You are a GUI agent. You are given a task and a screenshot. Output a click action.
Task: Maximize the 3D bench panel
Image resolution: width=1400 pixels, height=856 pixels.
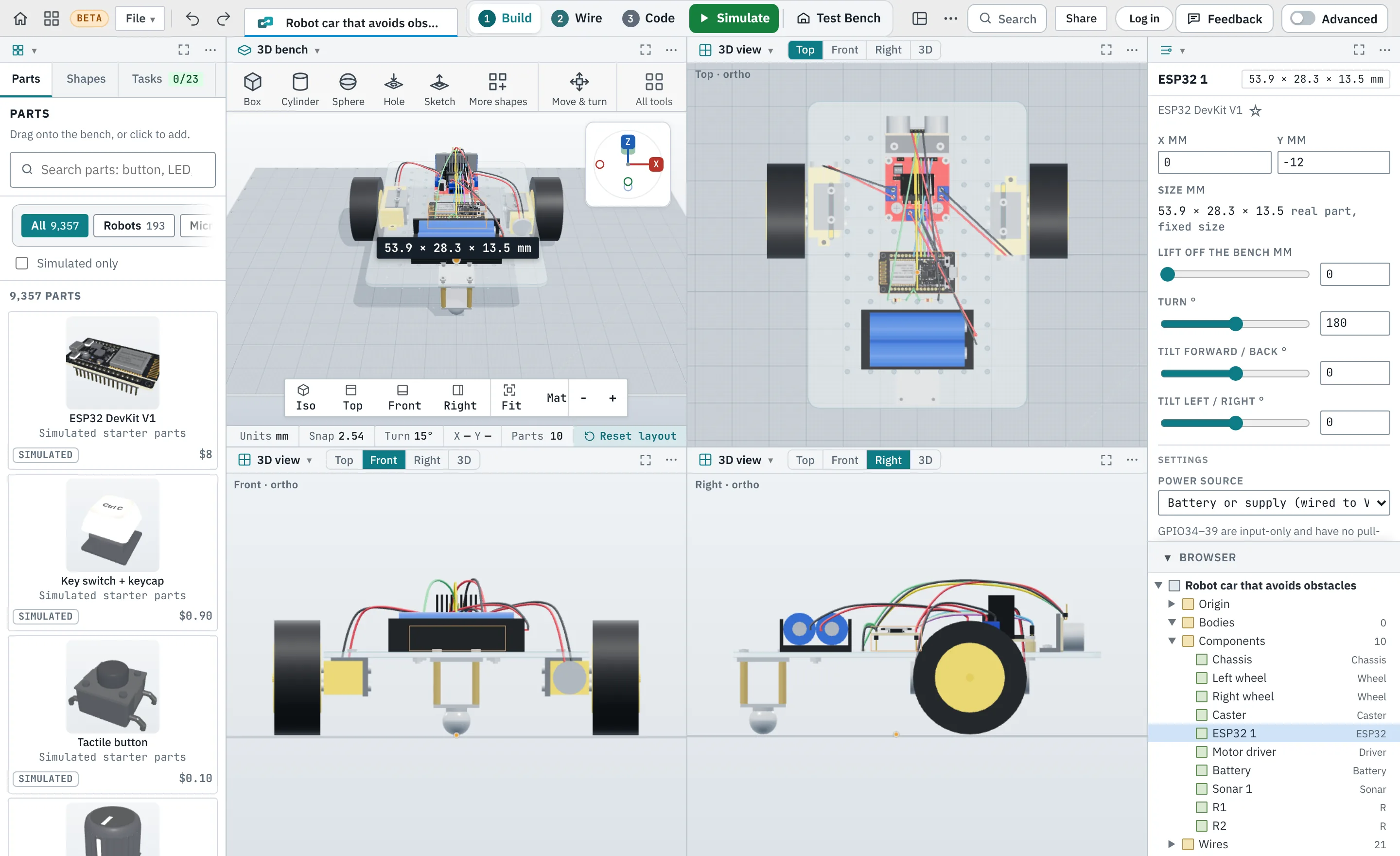tap(645, 50)
